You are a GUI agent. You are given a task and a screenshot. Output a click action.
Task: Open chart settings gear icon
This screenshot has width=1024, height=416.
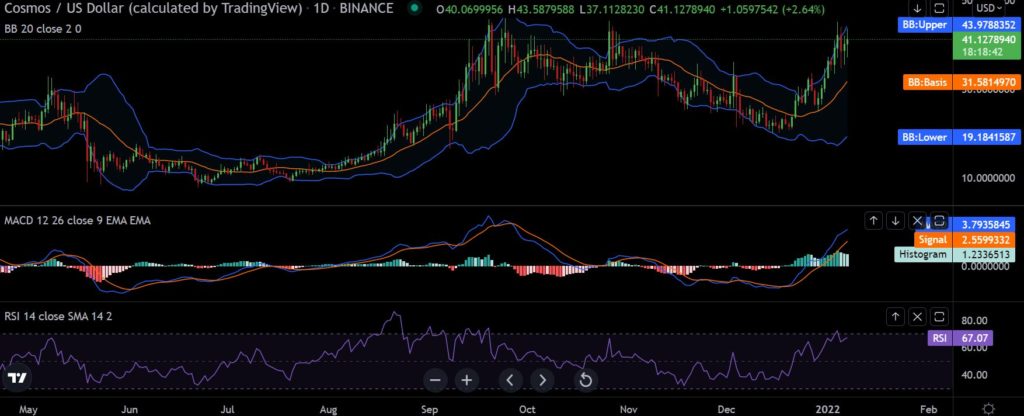(x=989, y=408)
